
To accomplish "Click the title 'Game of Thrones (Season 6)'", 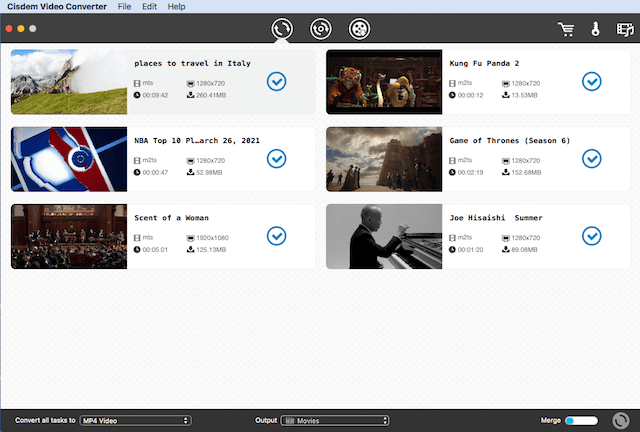I will 509,140.
